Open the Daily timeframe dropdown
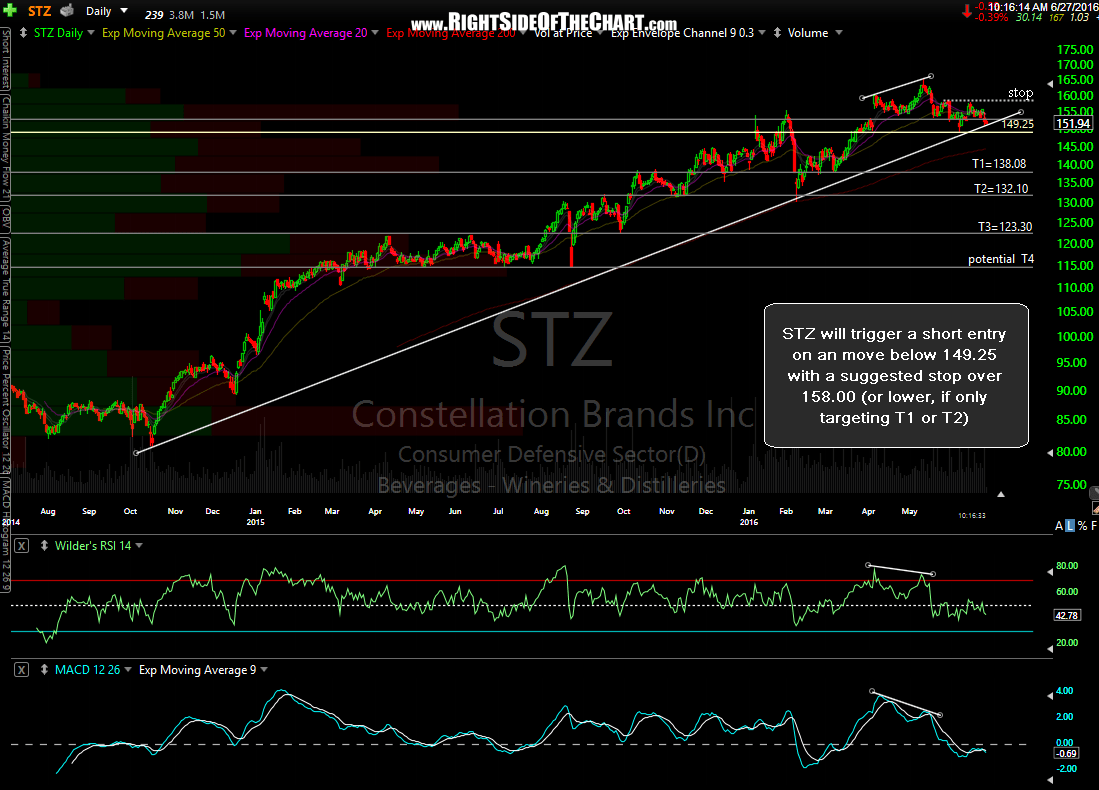 click(x=124, y=11)
